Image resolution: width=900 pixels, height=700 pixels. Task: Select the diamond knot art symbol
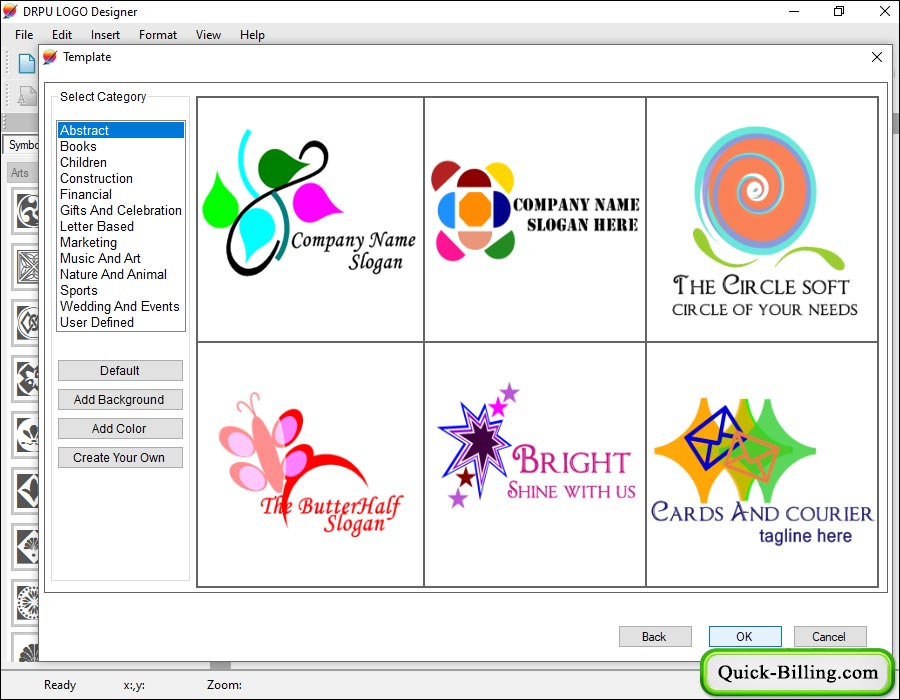[27, 323]
